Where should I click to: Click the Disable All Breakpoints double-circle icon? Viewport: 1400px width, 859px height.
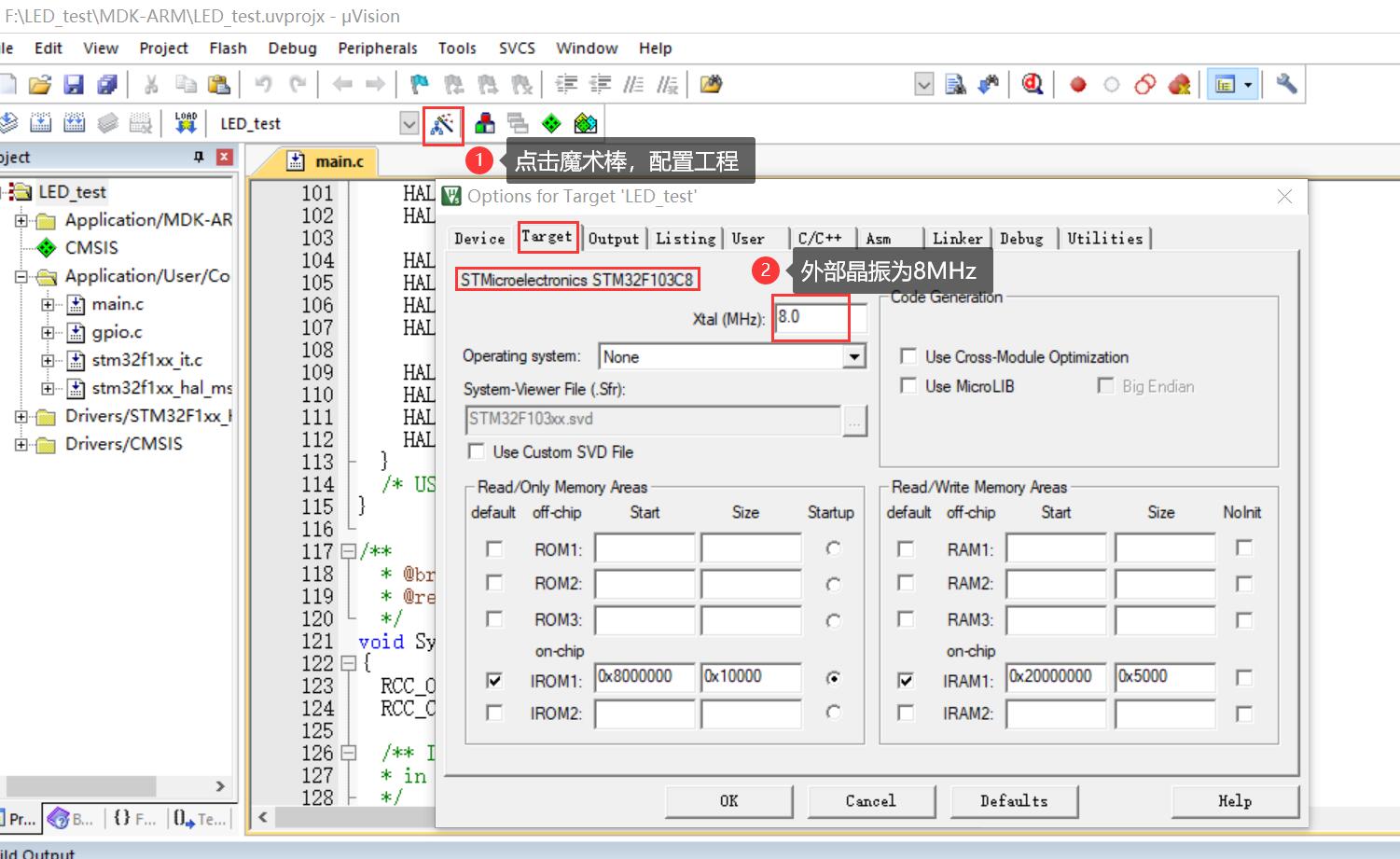coord(1145,85)
